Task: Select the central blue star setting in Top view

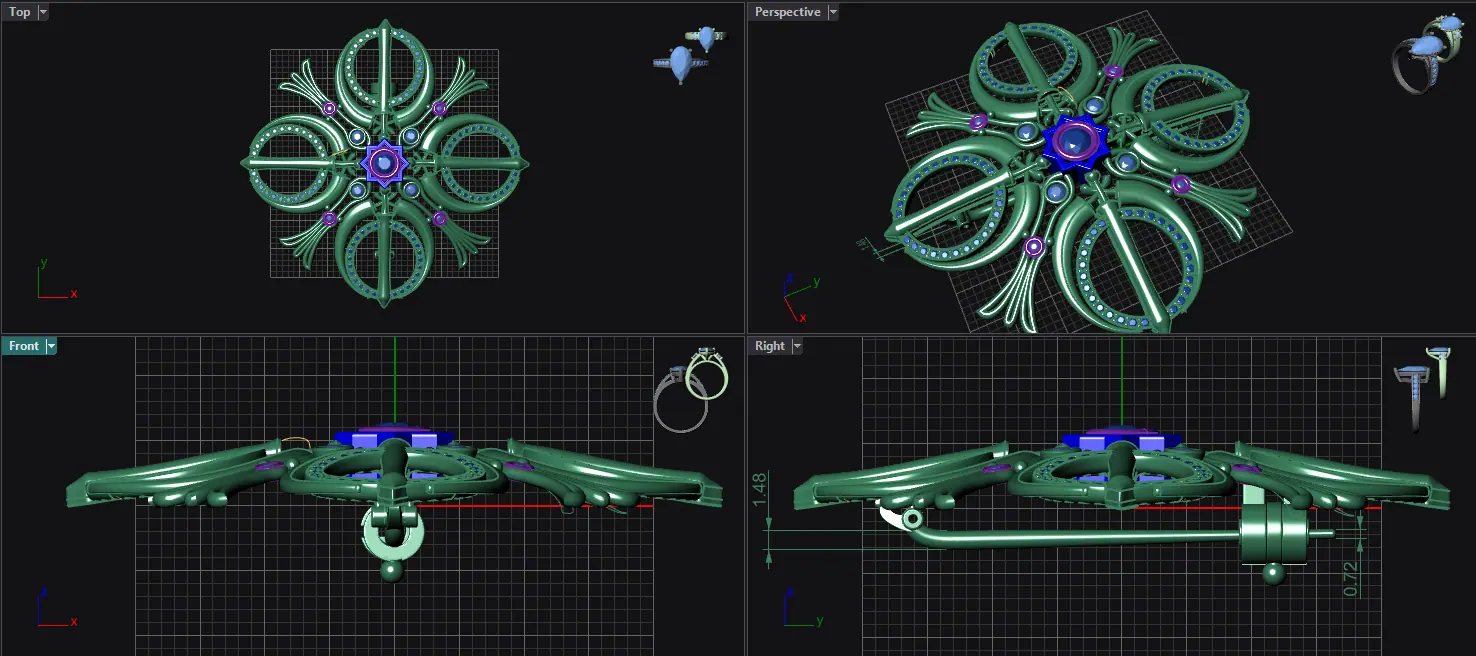Action: (x=383, y=163)
